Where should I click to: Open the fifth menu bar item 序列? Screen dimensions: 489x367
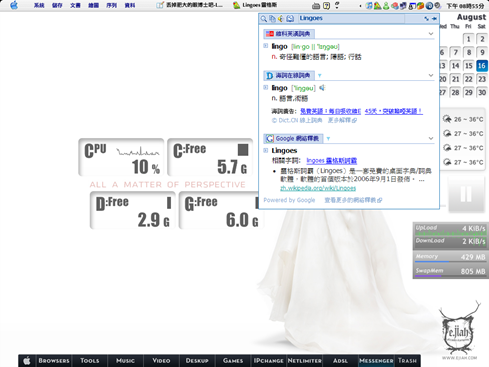coord(111,5)
